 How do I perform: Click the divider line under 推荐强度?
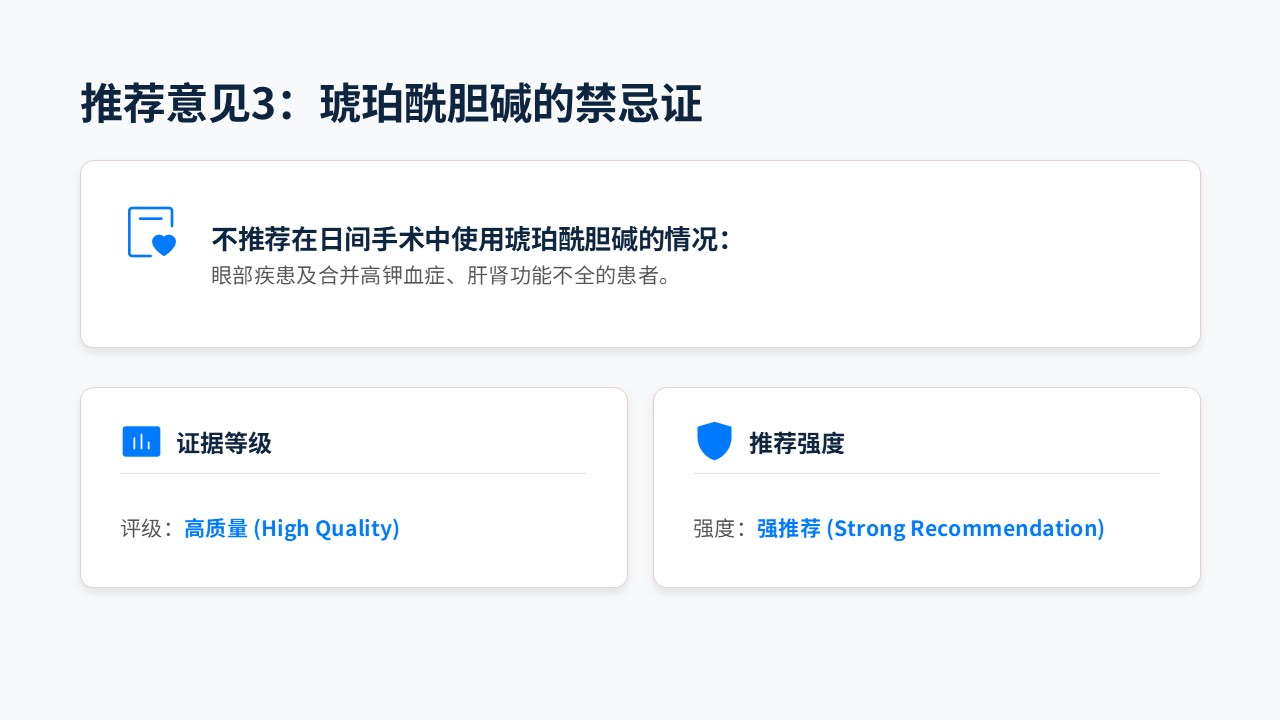pos(926,473)
